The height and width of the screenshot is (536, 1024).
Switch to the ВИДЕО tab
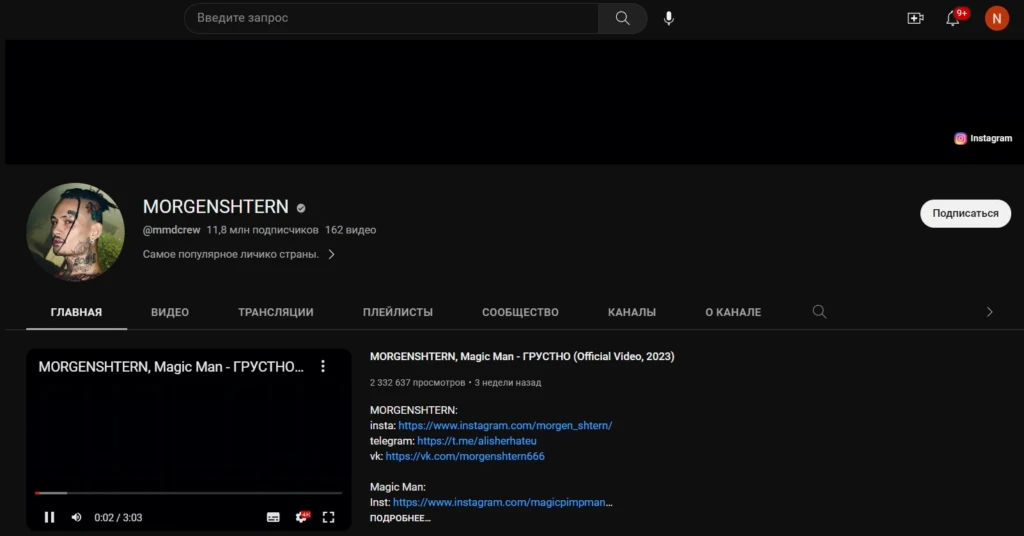(x=170, y=312)
